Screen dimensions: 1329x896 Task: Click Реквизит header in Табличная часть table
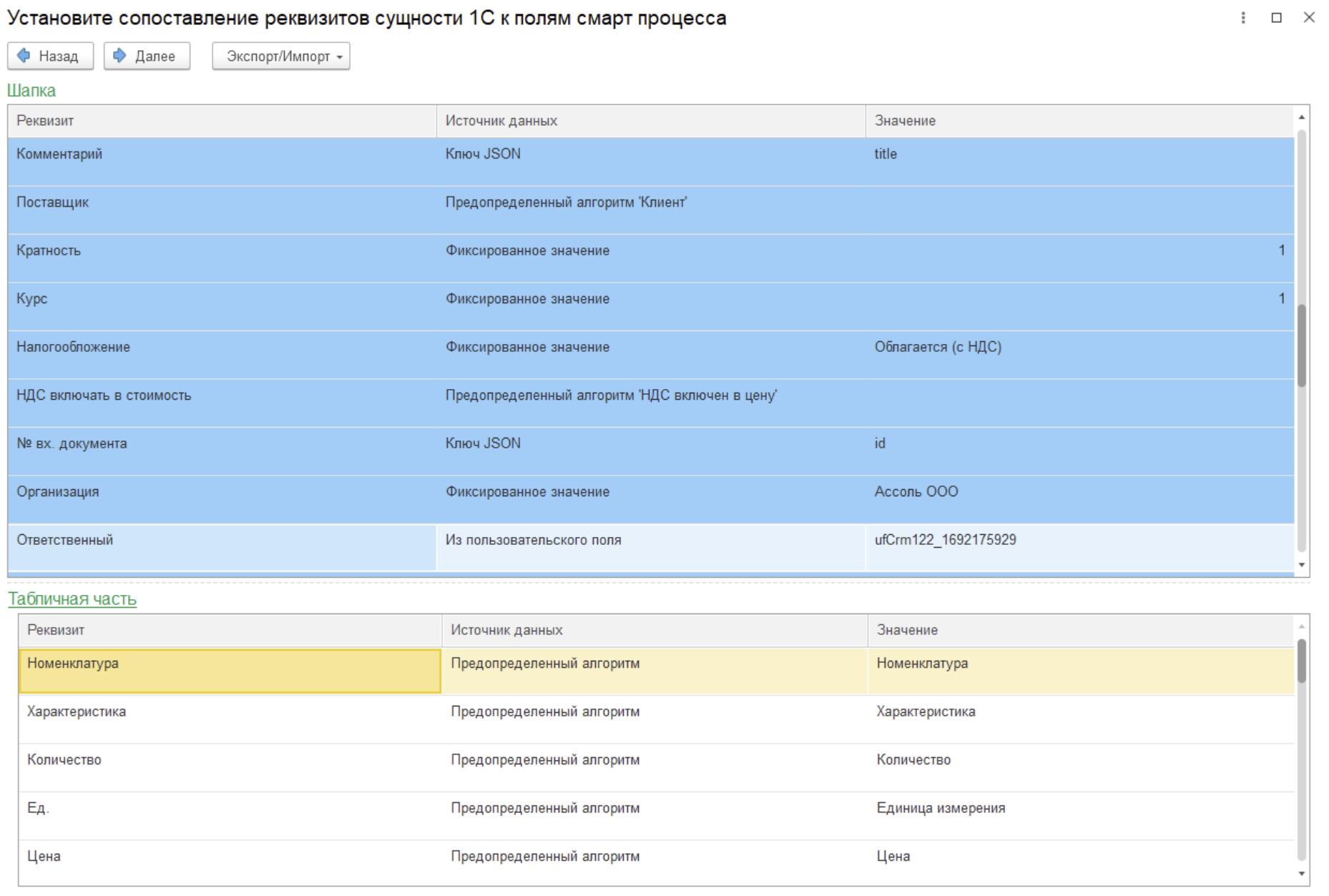click(230, 630)
